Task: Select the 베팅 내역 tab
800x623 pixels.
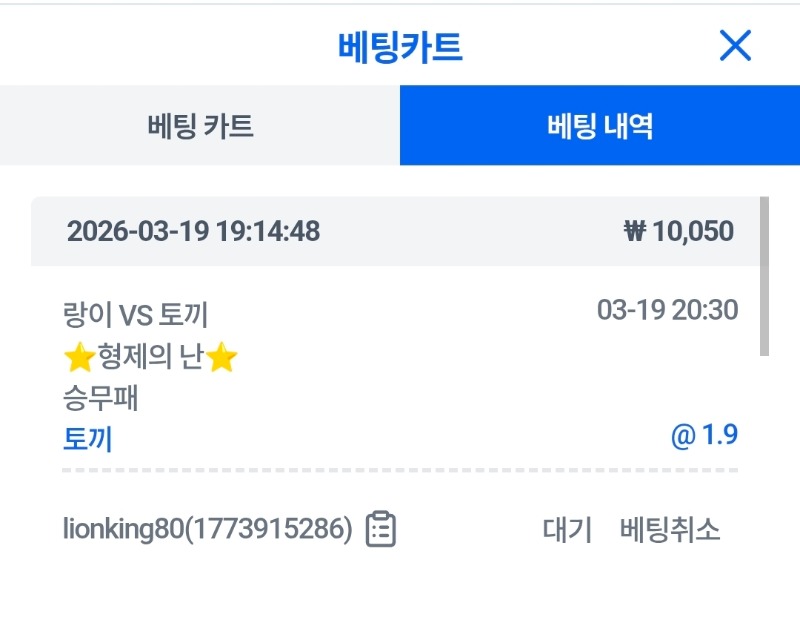Action: coord(600,126)
